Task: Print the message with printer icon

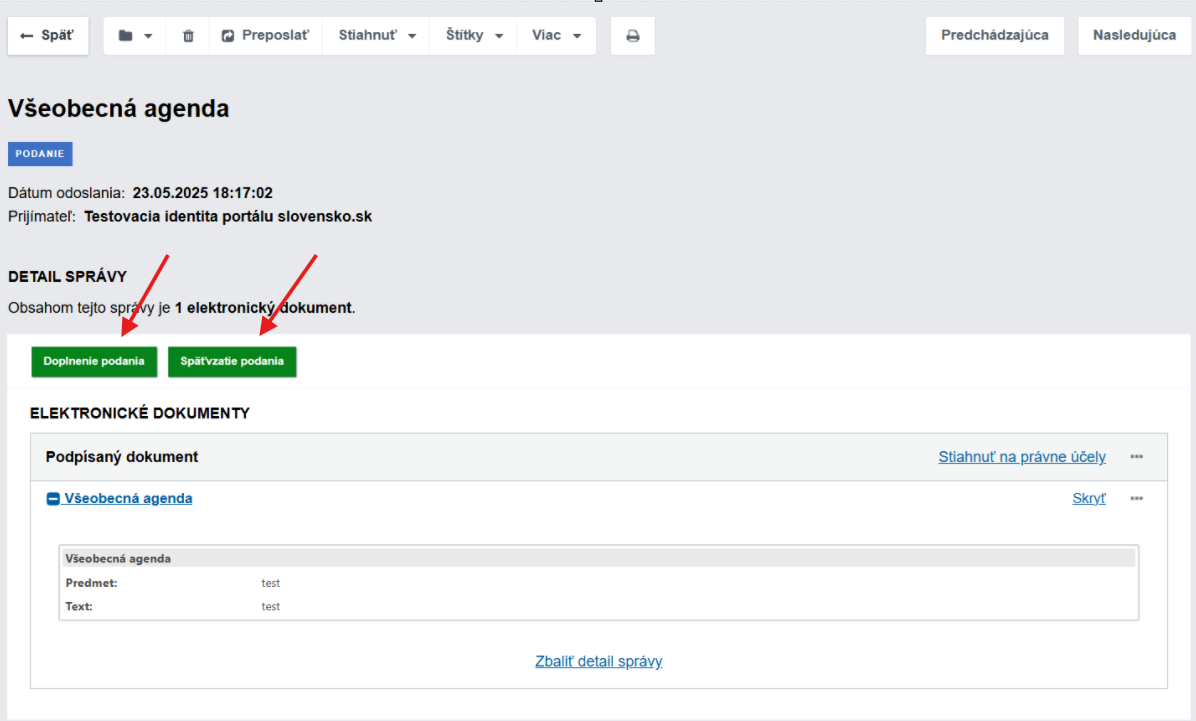Action: (632, 36)
